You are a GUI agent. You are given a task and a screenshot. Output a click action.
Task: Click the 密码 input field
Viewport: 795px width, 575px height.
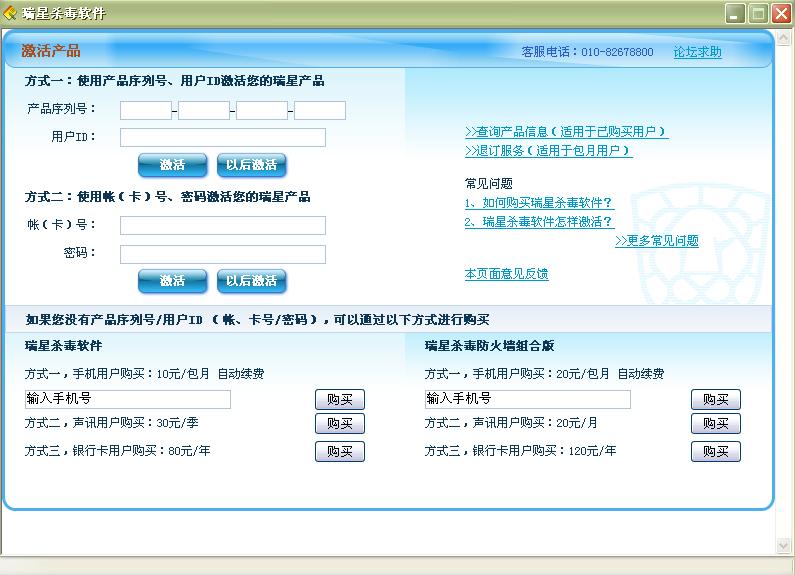pos(223,254)
